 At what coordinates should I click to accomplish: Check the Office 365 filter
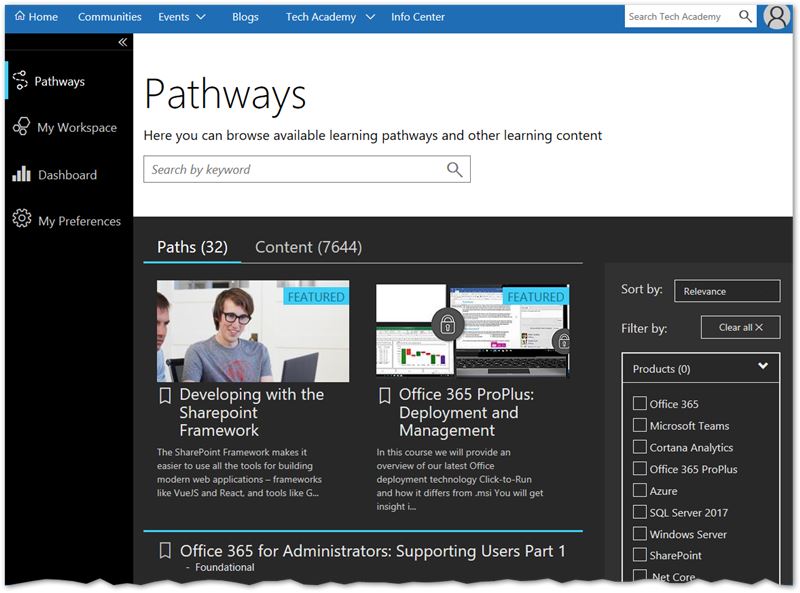(x=639, y=403)
